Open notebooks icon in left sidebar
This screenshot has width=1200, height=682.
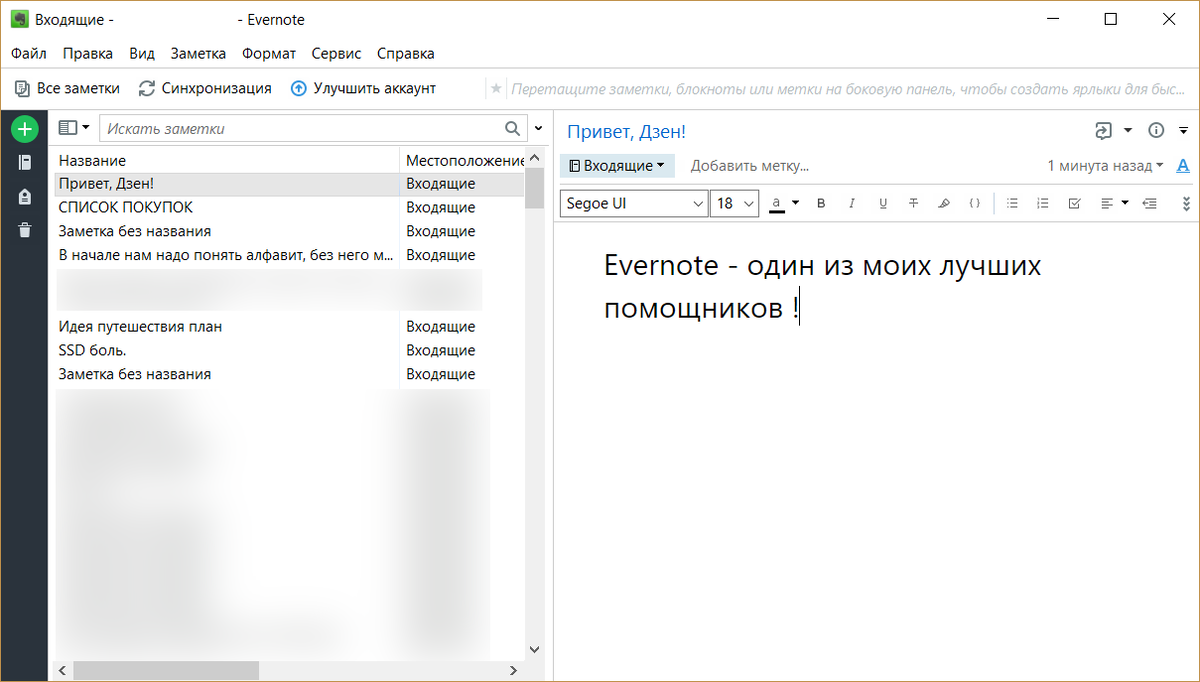click(x=24, y=162)
